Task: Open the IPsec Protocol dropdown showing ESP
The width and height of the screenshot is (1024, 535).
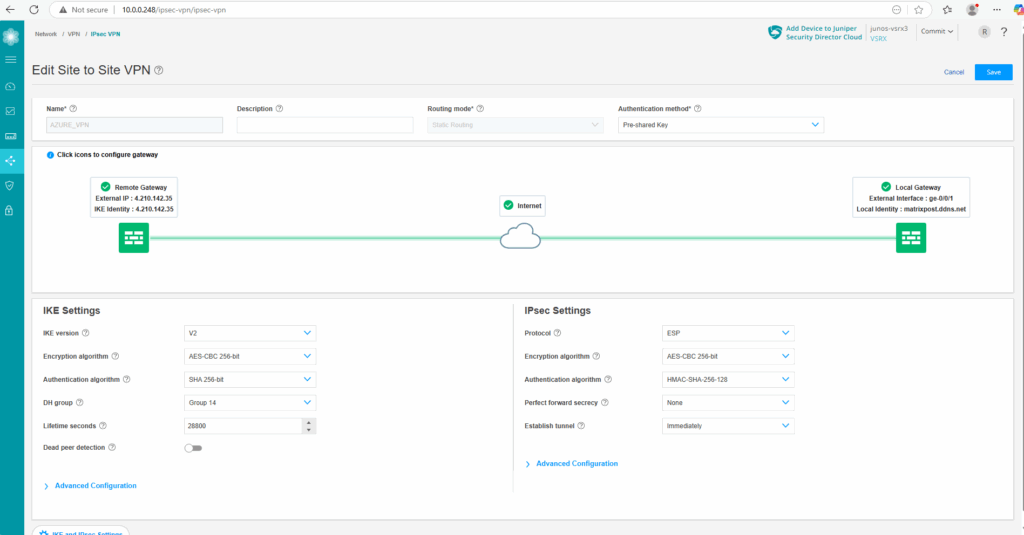Action: (x=728, y=333)
